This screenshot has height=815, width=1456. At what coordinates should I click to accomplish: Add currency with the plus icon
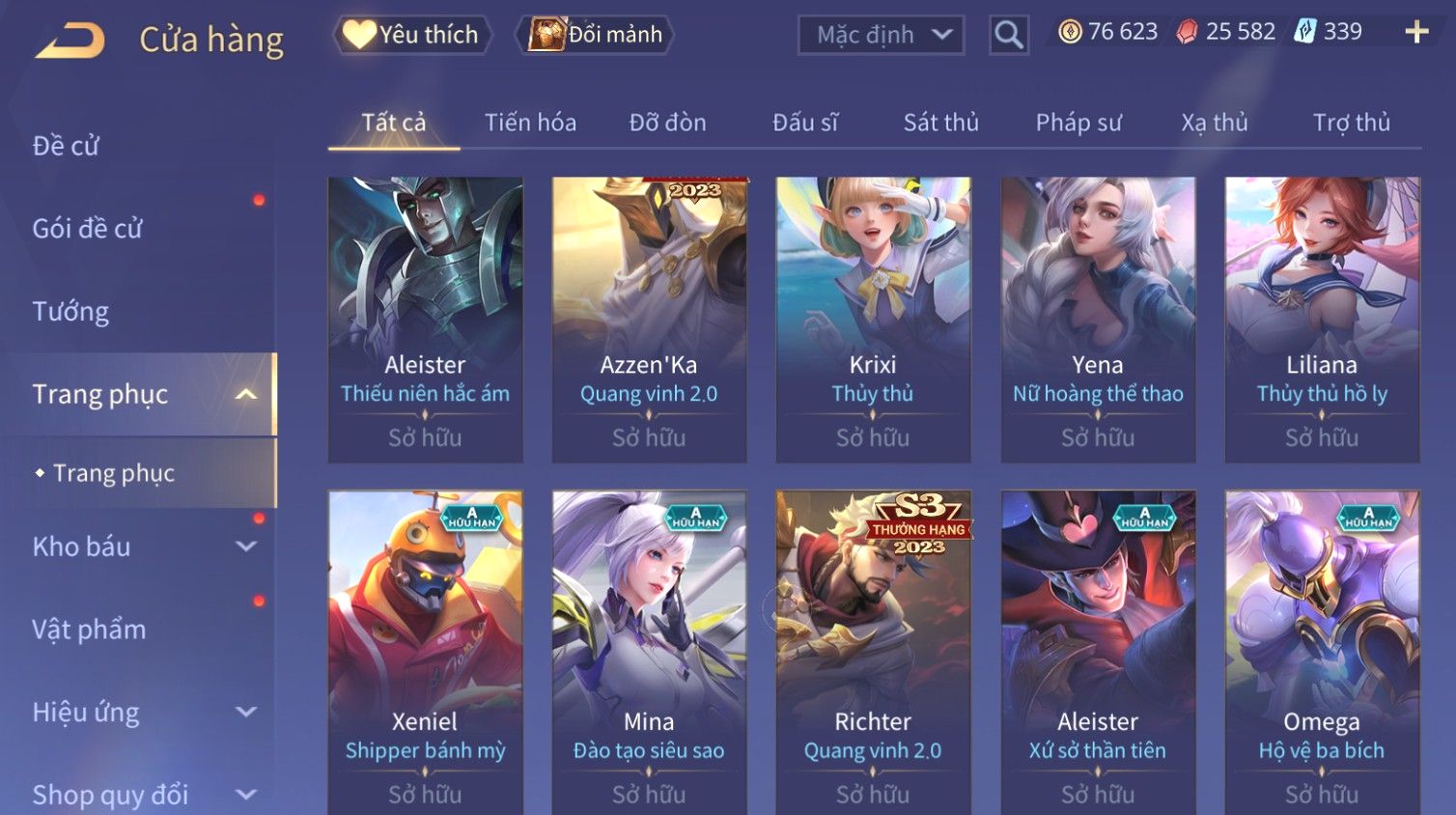(x=1416, y=32)
